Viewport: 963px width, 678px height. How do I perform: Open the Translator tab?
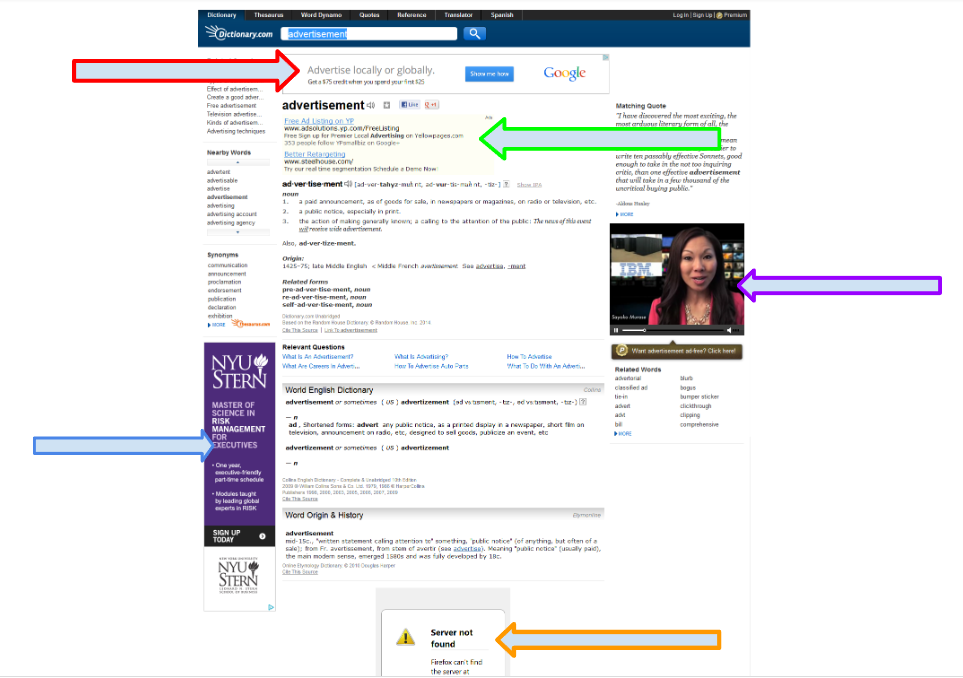[459, 15]
